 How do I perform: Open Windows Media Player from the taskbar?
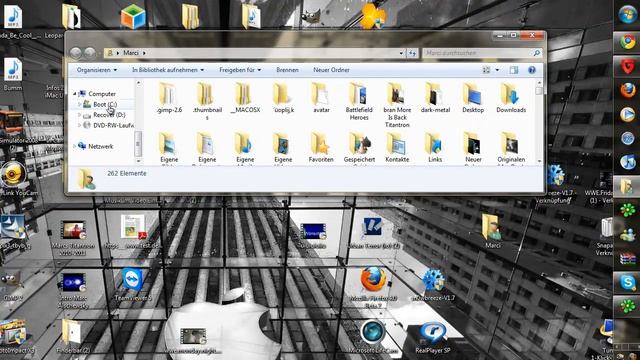click(x=627, y=114)
